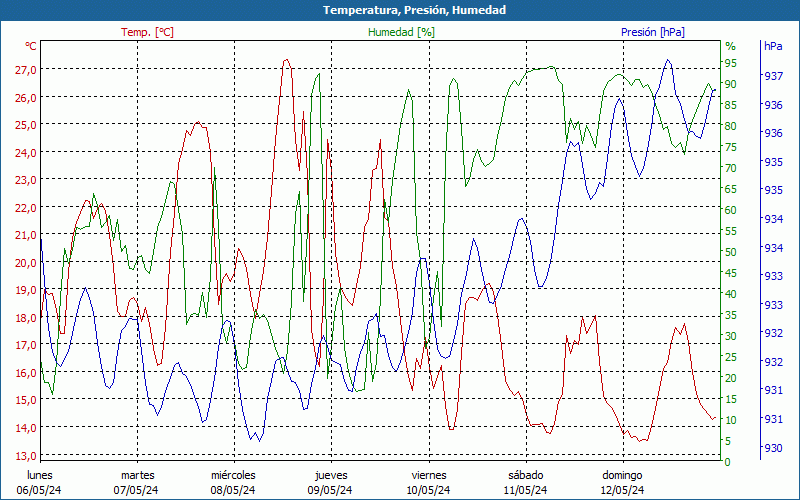Select the green '45' humidity axis value
800x500 pixels.
(731, 272)
